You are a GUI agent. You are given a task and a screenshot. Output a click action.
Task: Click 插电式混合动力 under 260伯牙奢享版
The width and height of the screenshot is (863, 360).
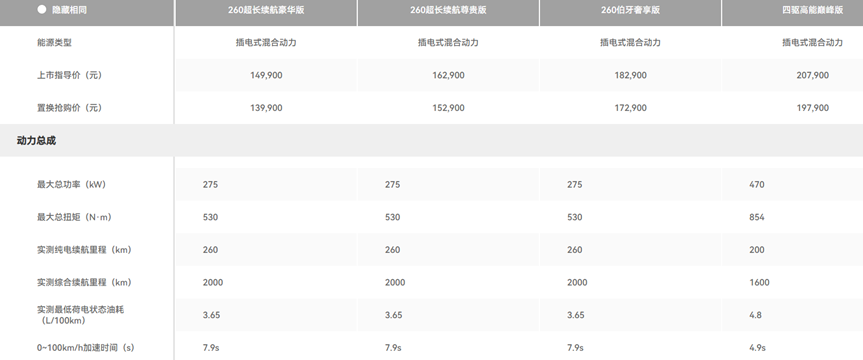(630, 42)
